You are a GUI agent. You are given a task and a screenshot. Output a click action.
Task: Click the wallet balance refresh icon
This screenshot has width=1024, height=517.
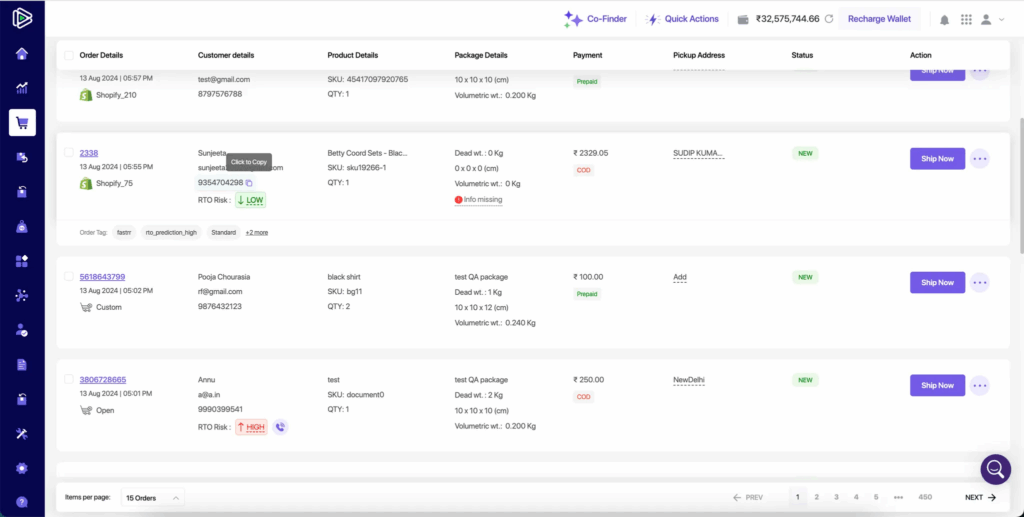click(828, 19)
